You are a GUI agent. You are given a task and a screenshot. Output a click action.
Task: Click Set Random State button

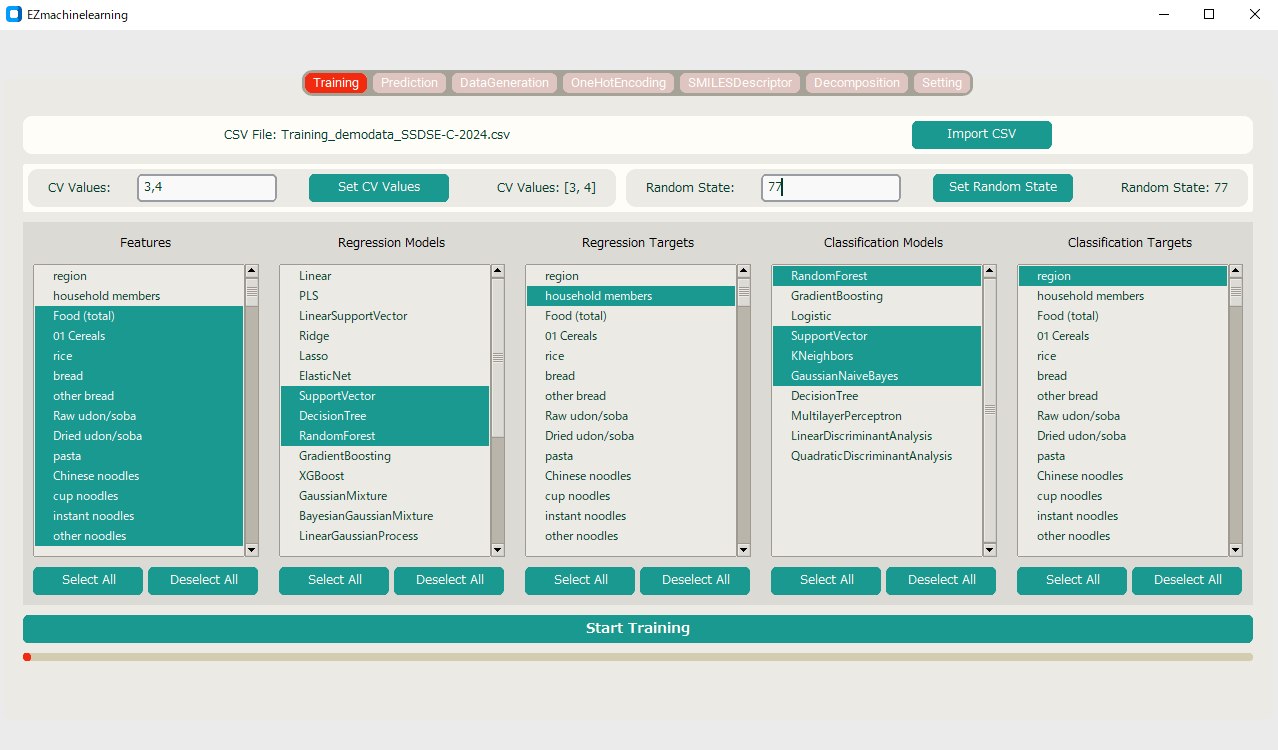(x=1002, y=187)
